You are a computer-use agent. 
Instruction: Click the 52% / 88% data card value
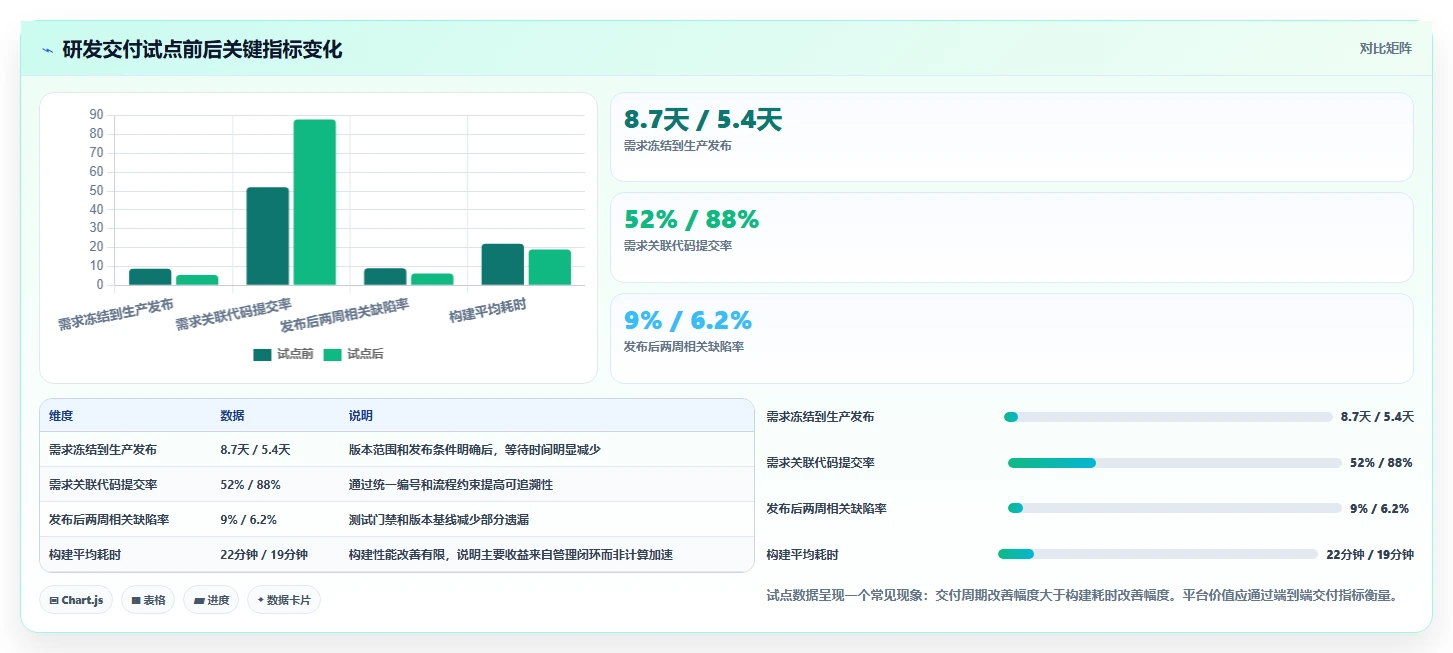pyautogui.click(x=691, y=219)
